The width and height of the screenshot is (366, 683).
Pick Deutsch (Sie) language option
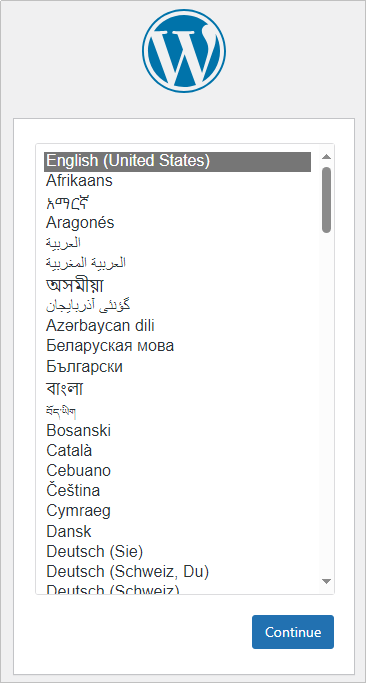[x=177, y=552]
